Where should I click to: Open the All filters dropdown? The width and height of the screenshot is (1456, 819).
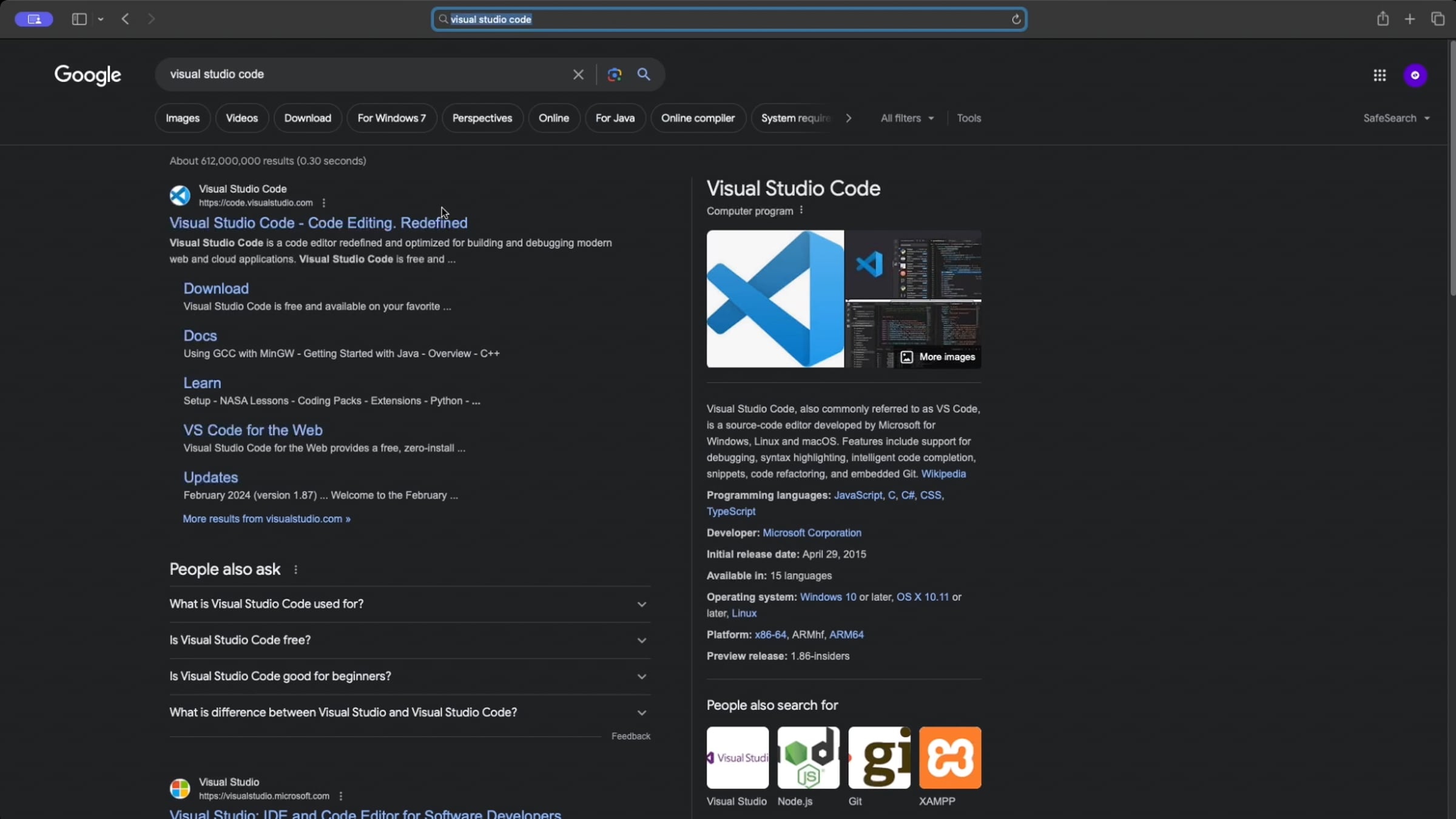coord(906,118)
